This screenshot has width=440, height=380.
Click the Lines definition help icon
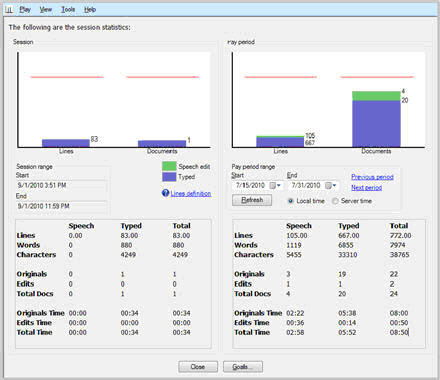point(165,193)
